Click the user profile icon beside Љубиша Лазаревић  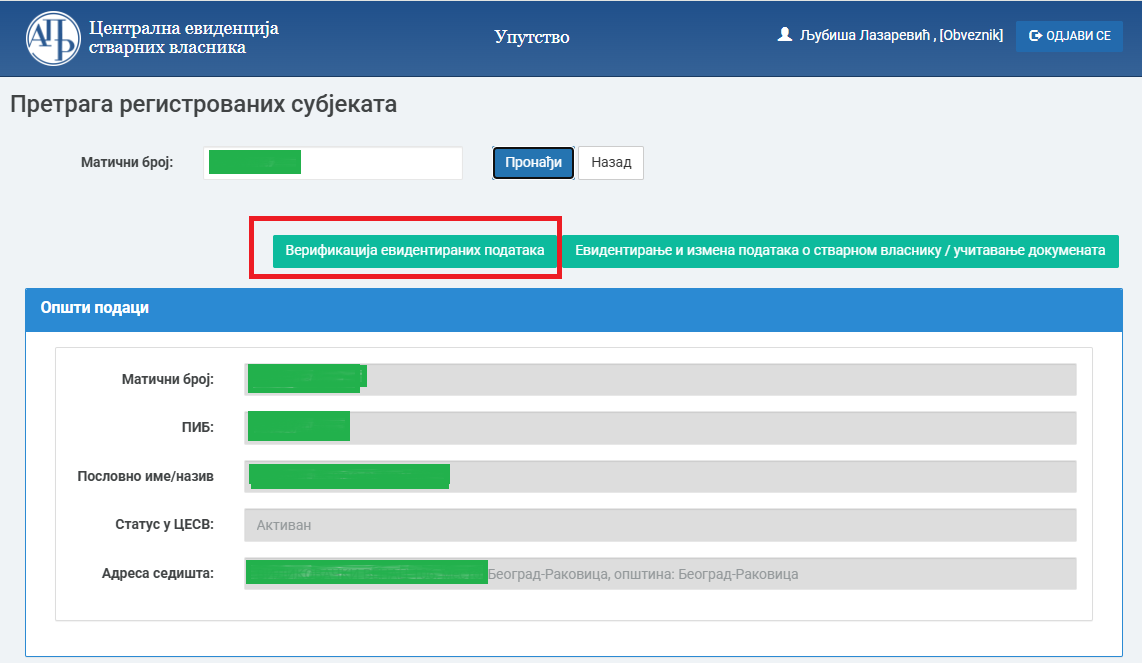[784, 34]
